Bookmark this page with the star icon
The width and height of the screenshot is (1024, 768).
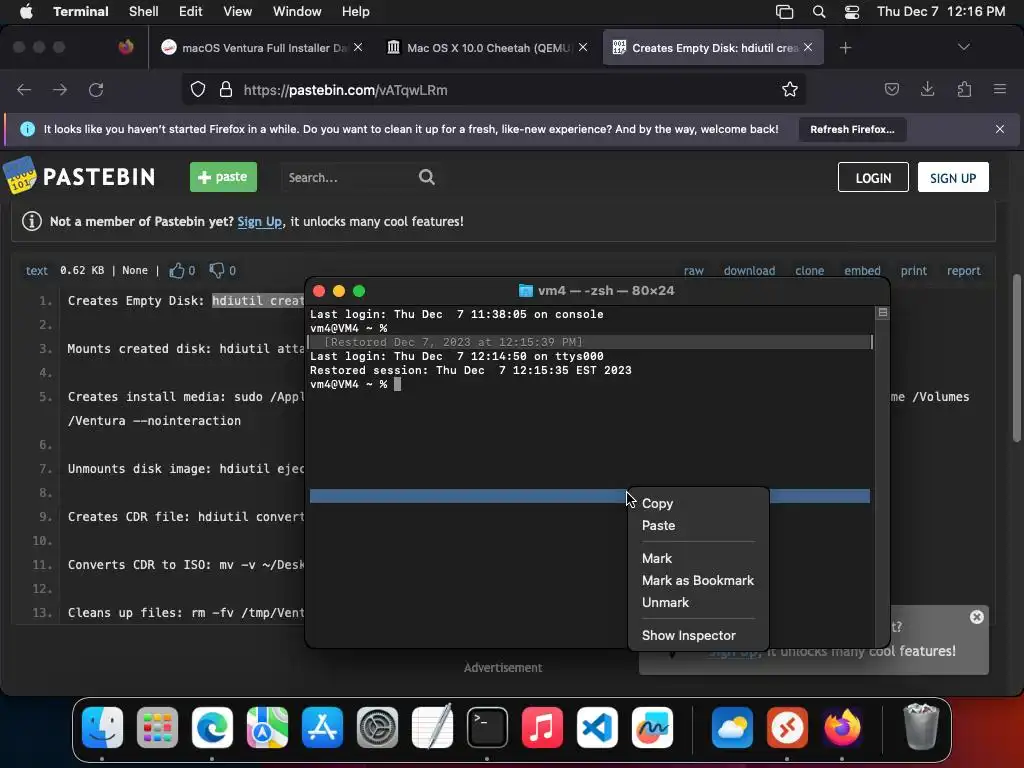tap(790, 89)
